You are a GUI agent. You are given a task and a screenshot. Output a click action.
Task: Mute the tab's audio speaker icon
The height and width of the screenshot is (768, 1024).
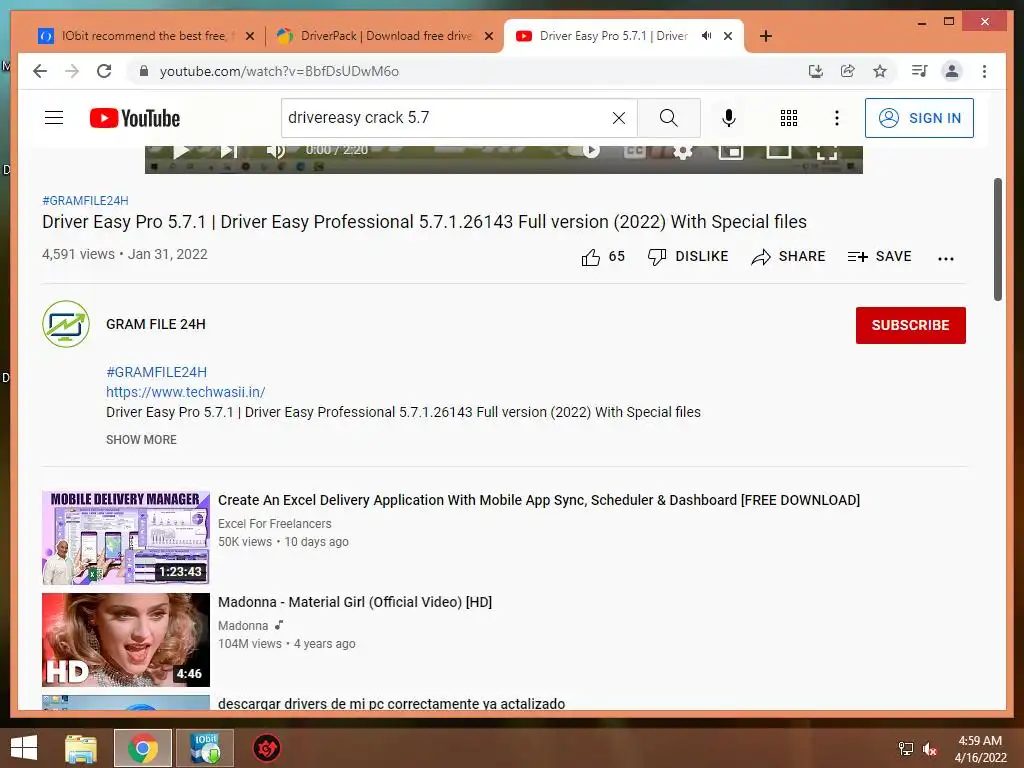[x=707, y=36]
